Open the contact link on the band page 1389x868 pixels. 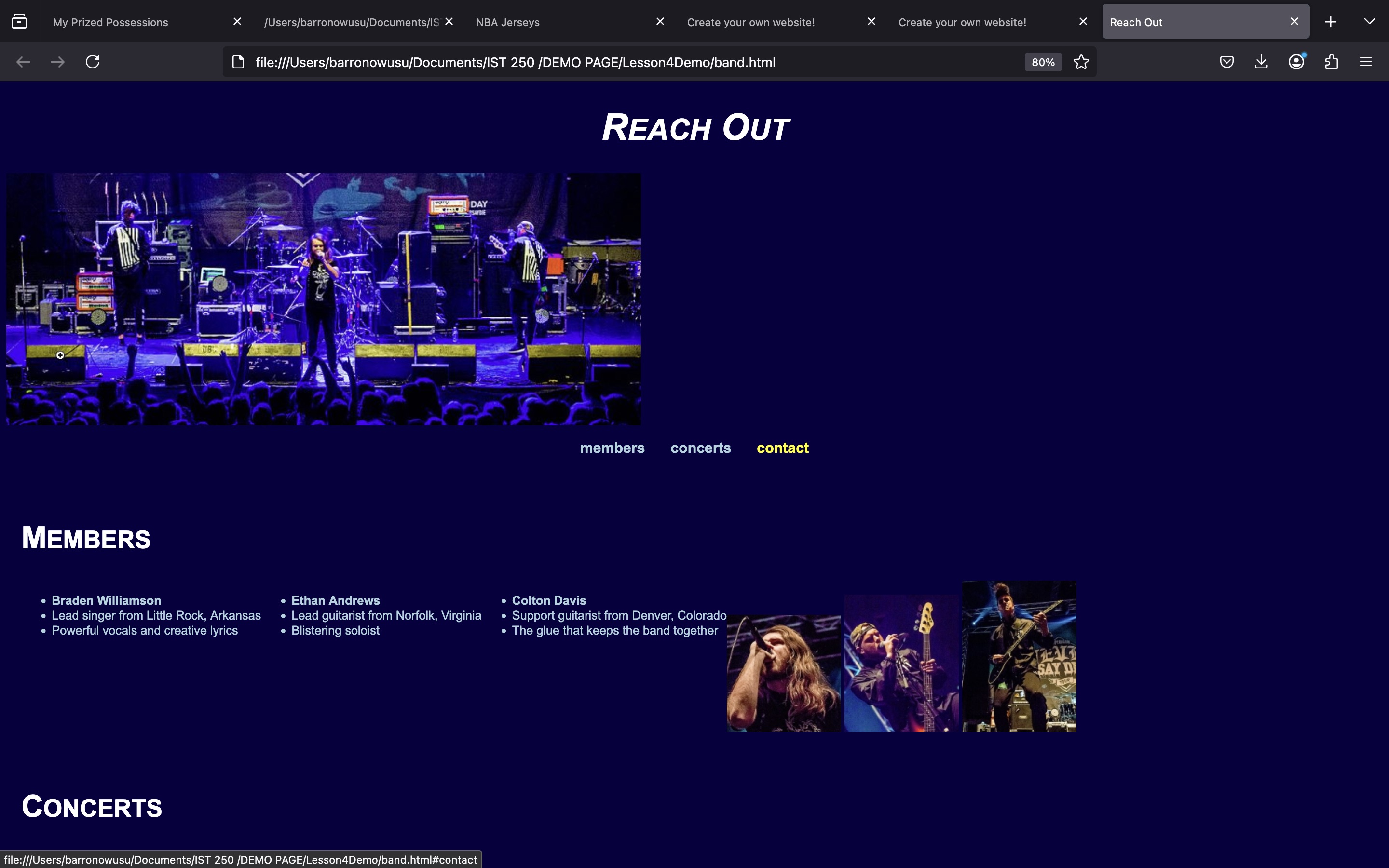pyautogui.click(x=782, y=448)
